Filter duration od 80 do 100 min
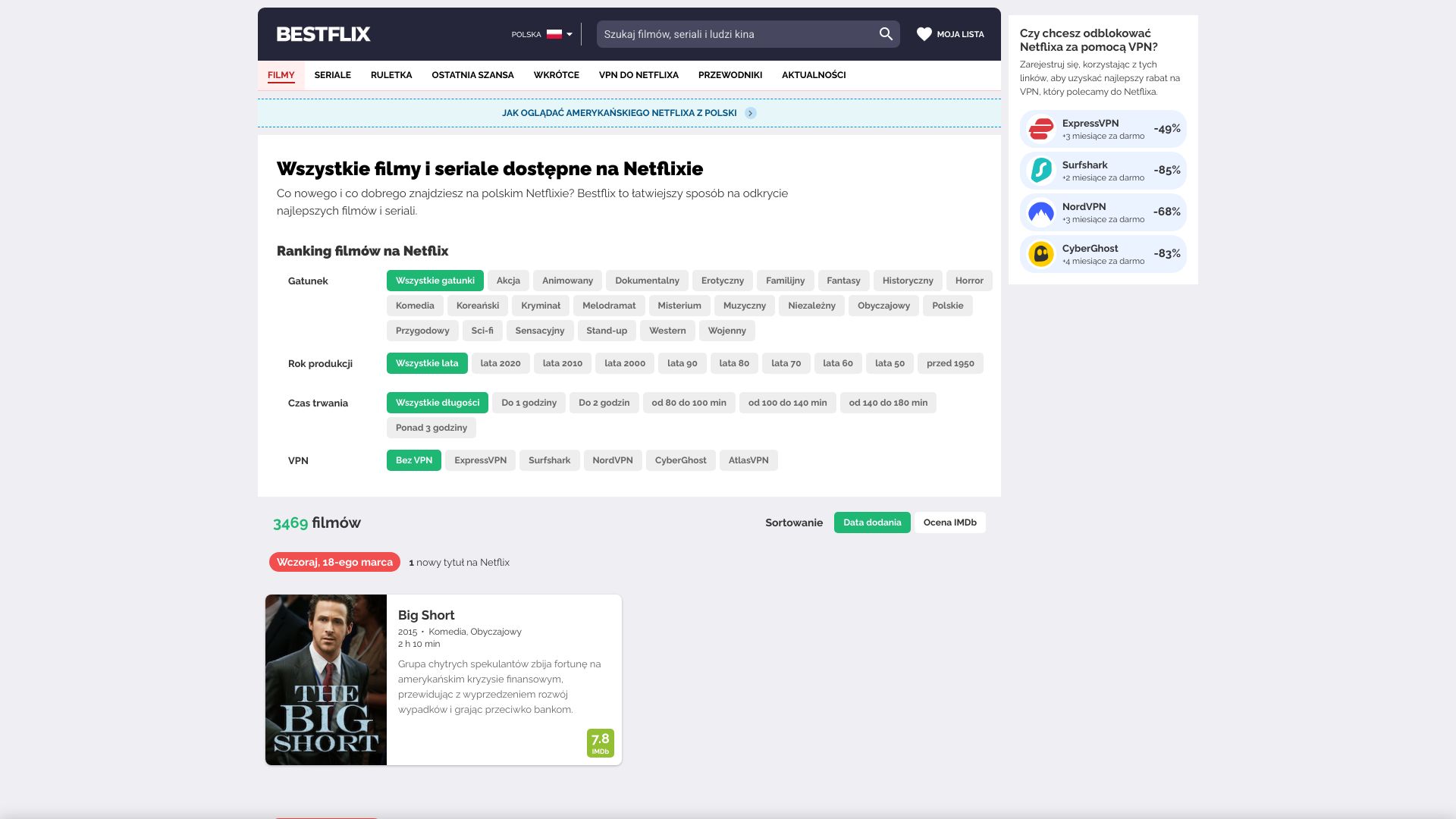This screenshot has width=1456, height=819. (689, 403)
